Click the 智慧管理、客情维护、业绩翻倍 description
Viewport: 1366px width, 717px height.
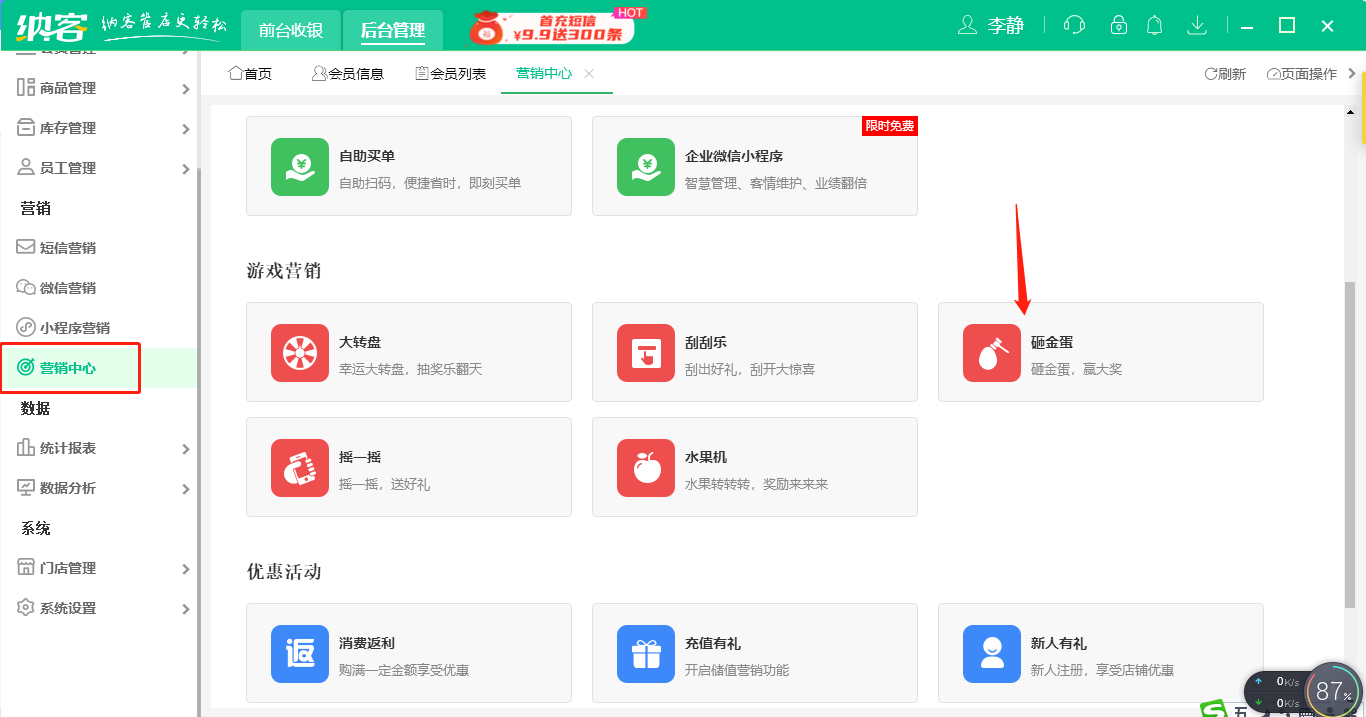[x=776, y=183]
